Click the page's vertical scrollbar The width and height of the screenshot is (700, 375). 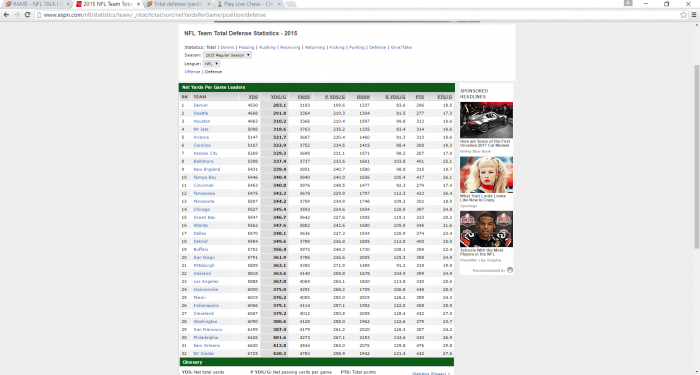[x=696, y=156]
